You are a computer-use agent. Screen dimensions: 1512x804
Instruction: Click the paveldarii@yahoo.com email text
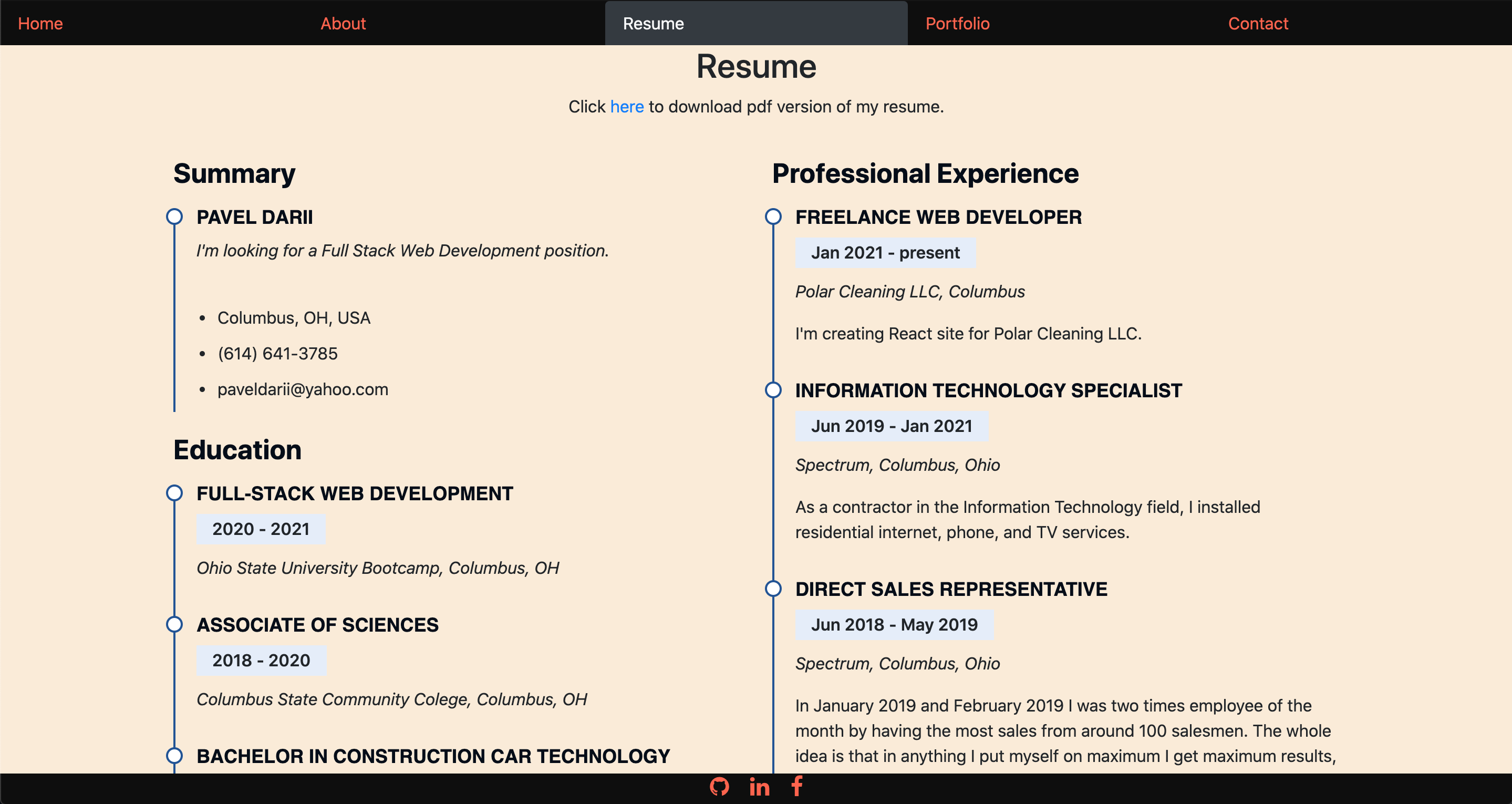click(302, 389)
